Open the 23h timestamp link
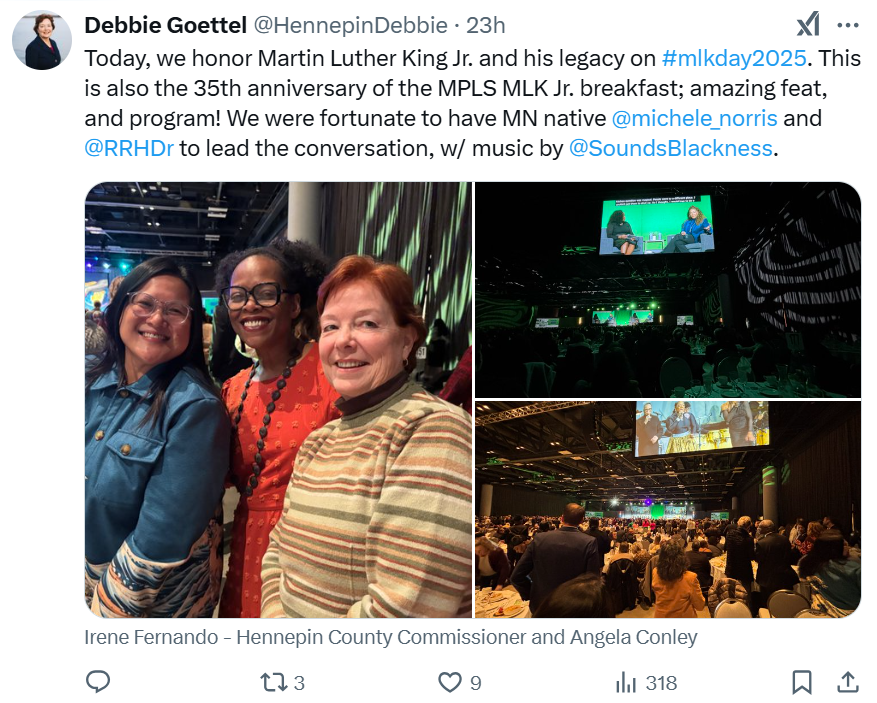 (485, 25)
